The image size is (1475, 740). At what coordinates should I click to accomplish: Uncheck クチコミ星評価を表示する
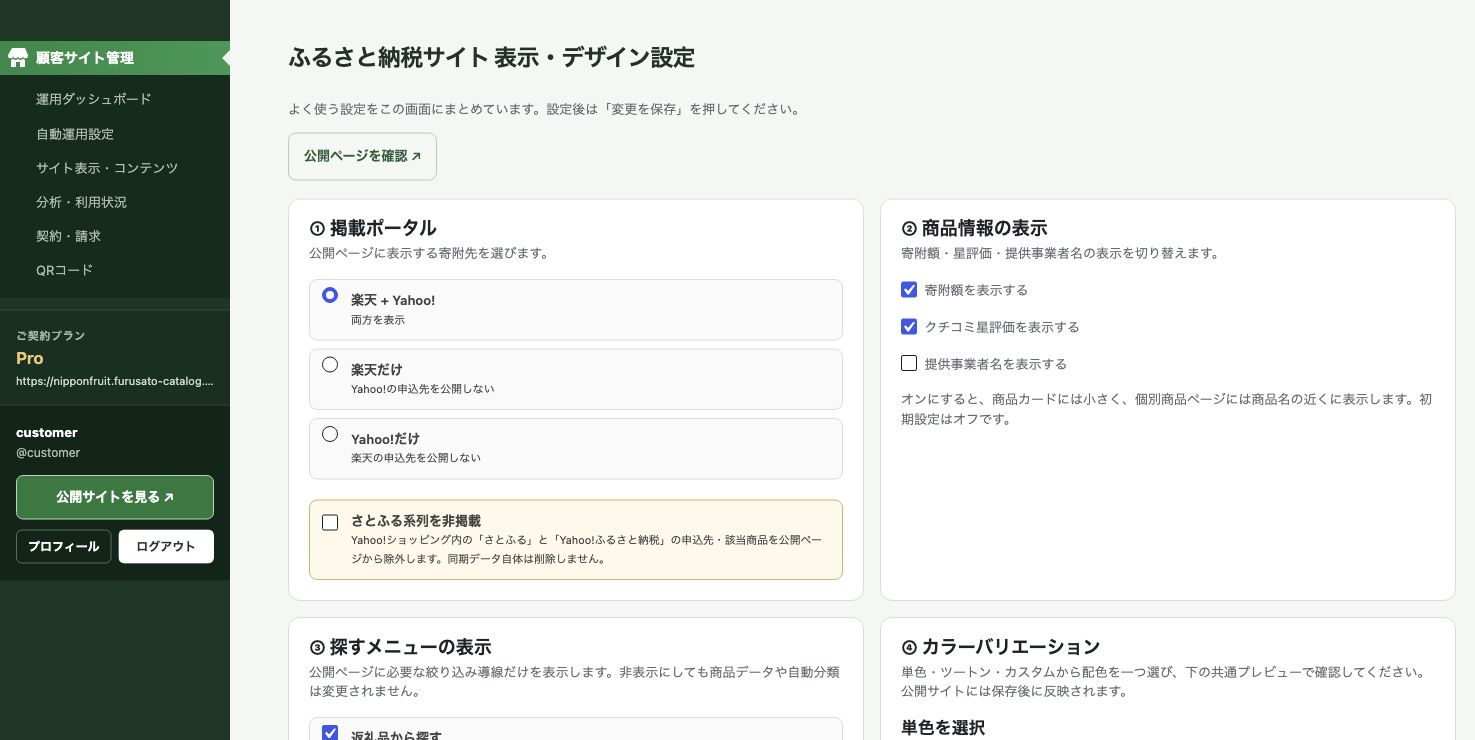click(909, 326)
